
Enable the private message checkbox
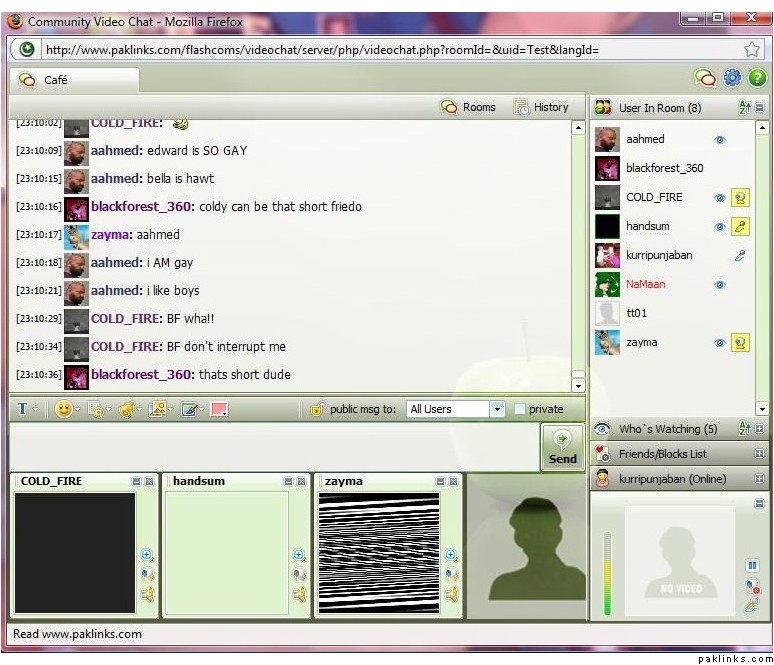pos(519,409)
